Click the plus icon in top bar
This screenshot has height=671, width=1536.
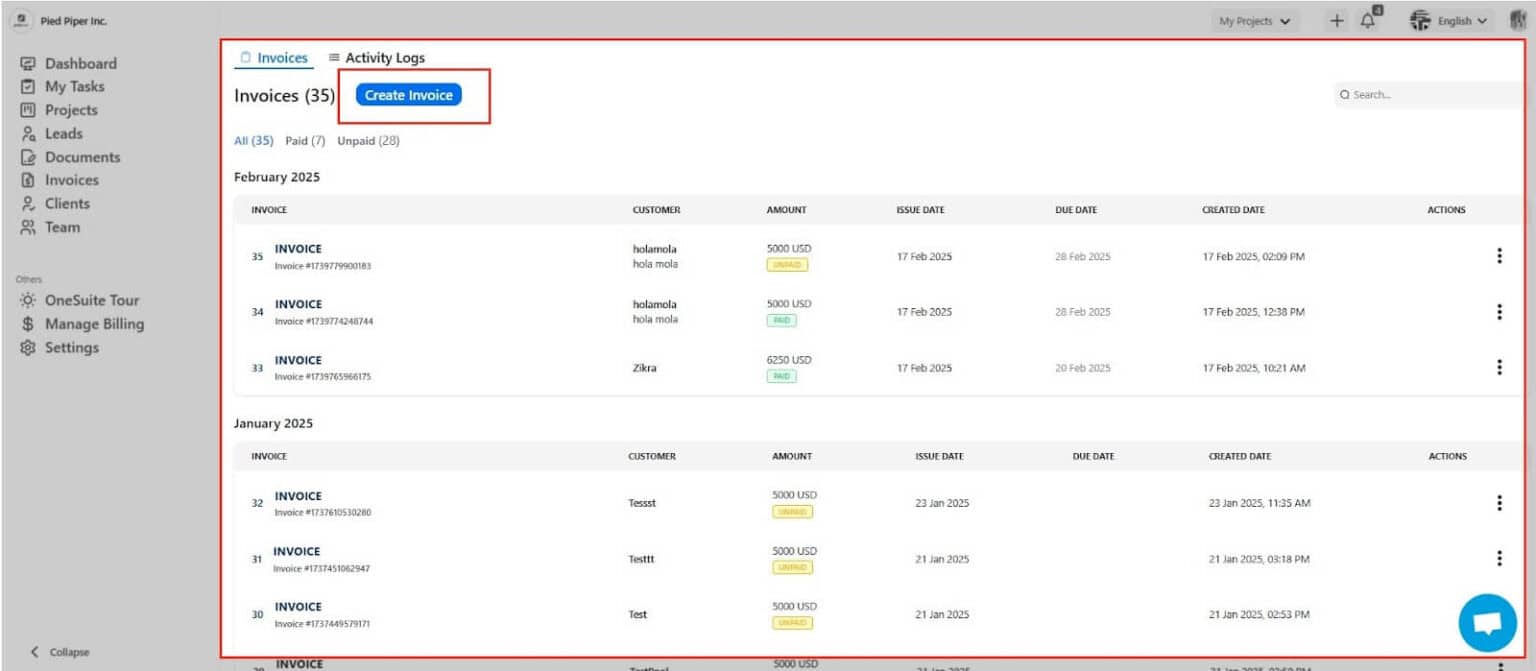(1337, 21)
